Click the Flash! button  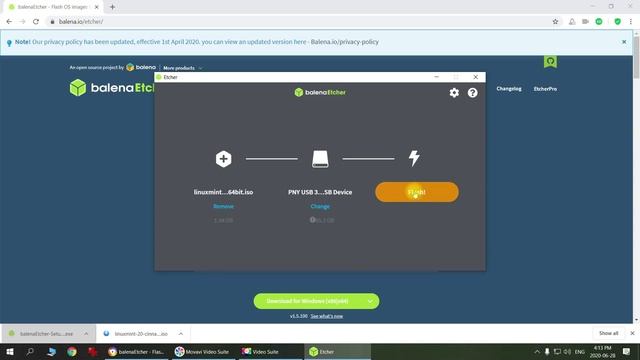pyautogui.click(x=417, y=192)
